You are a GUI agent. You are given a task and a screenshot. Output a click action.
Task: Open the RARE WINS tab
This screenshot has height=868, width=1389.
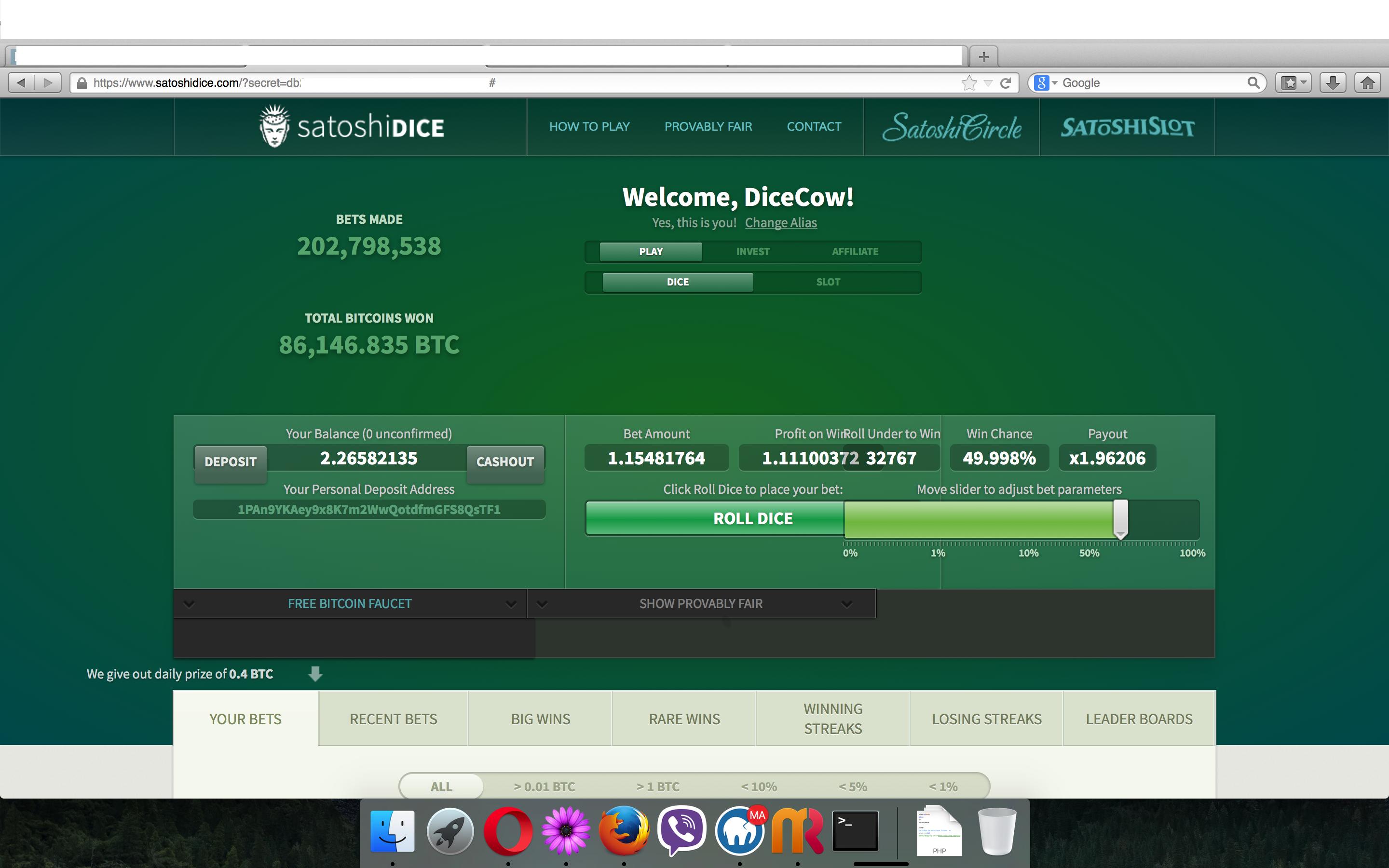click(x=684, y=719)
